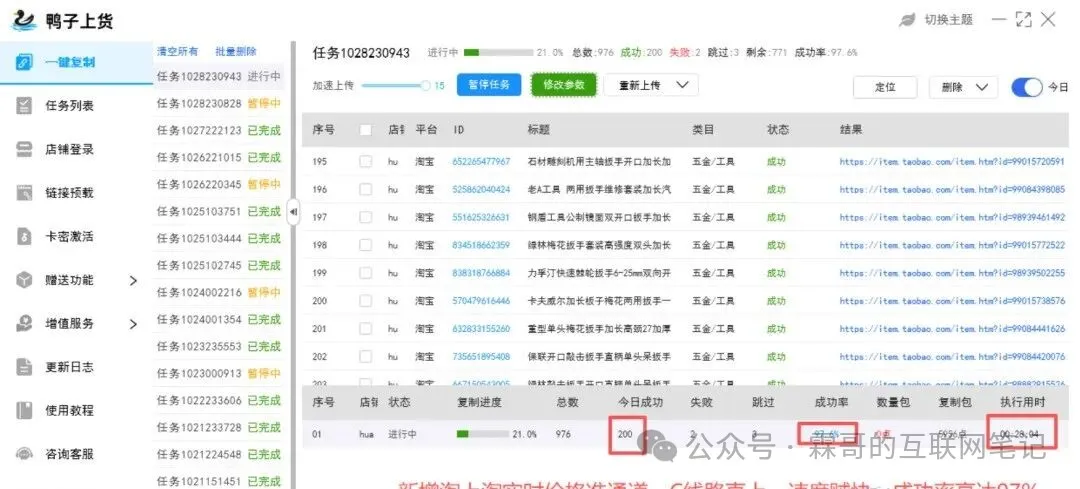Click the 一键复制 sidebar icon

tap(24, 62)
